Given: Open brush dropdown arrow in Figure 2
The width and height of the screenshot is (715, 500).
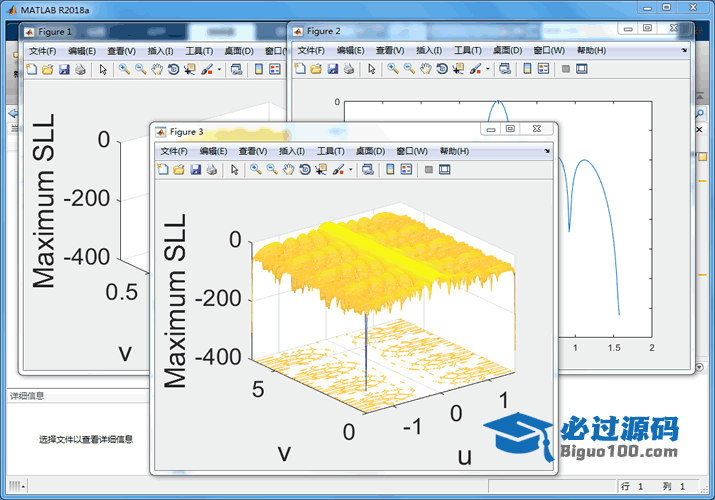Looking at the screenshot, I should tap(488, 69).
